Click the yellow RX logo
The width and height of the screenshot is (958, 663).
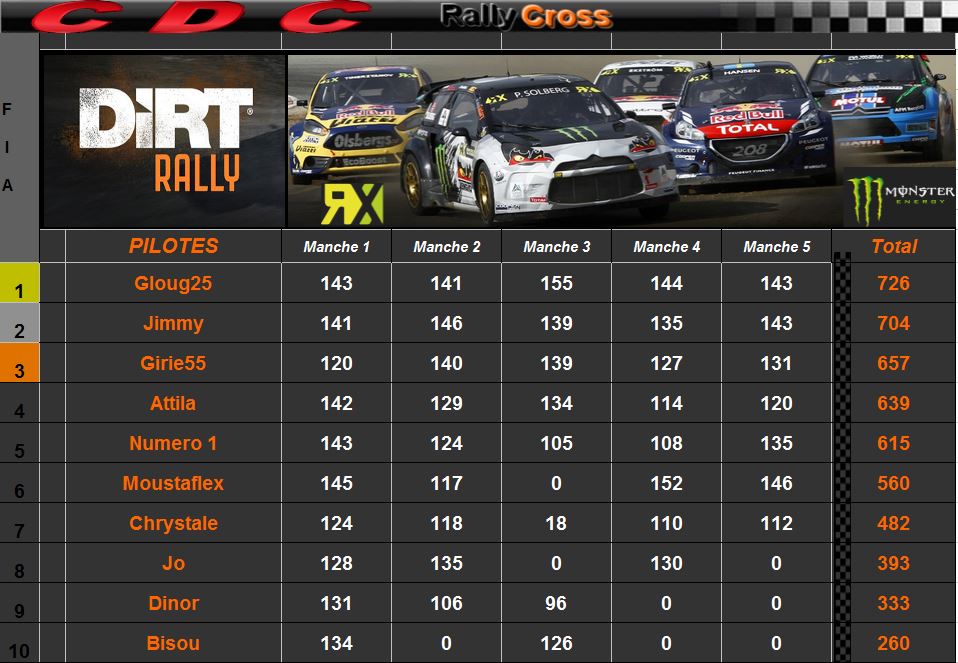353,205
